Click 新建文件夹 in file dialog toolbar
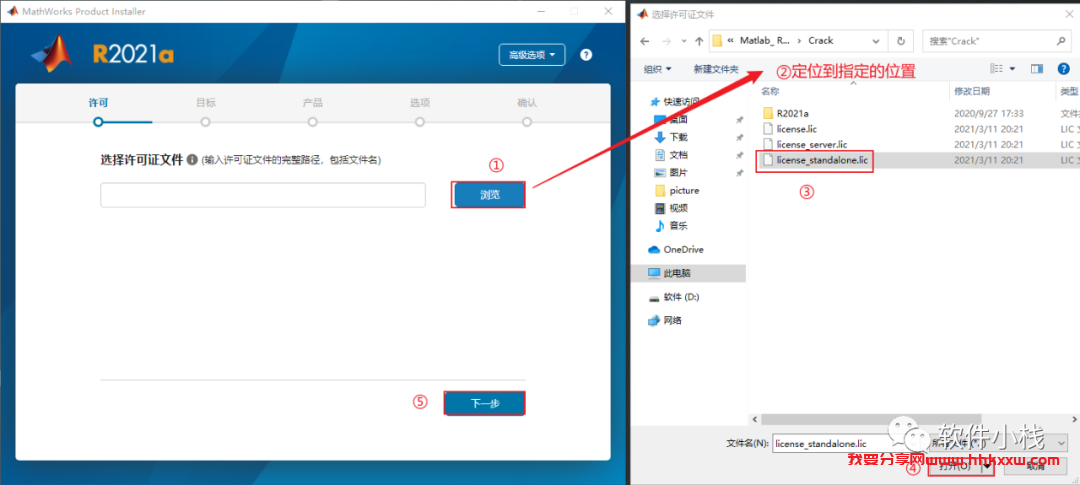This screenshot has height=485, width=1080. (716, 69)
